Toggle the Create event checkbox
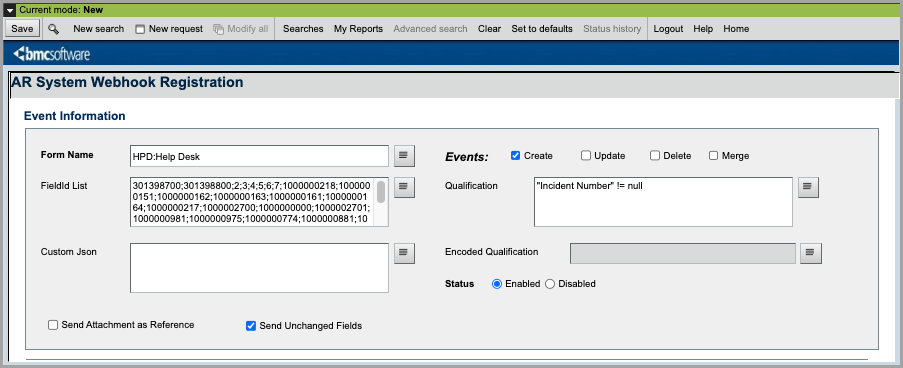The image size is (903, 368). click(x=515, y=155)
